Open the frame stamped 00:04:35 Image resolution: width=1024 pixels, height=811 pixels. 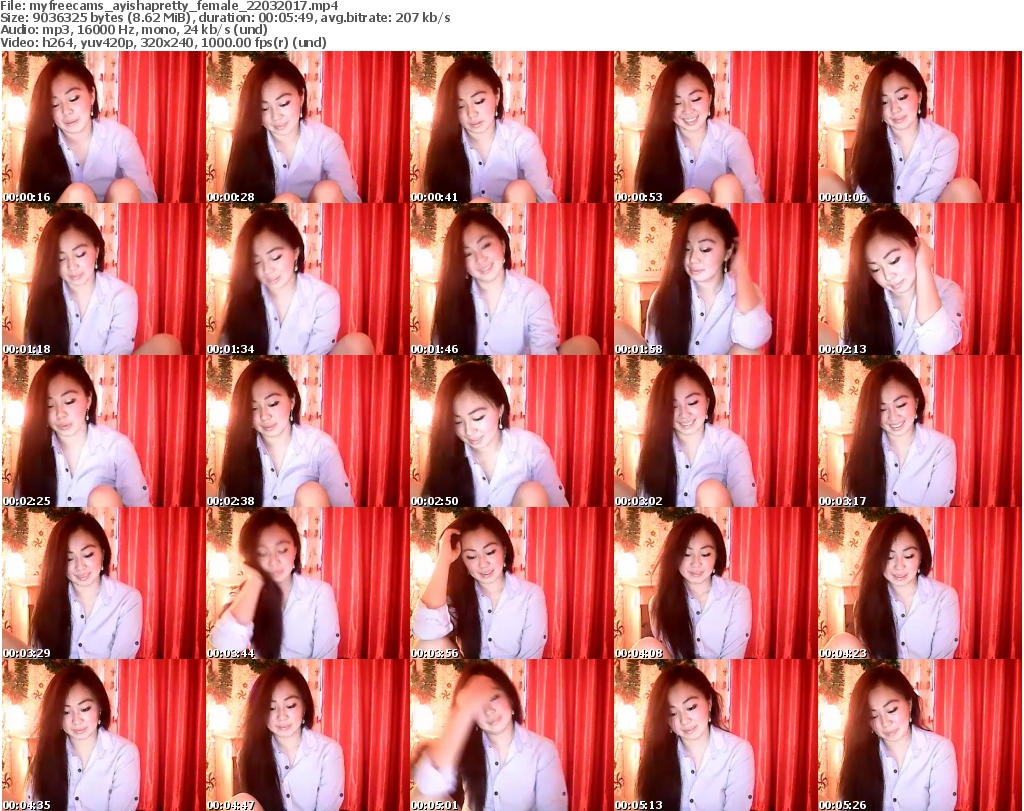pos(104,736)
